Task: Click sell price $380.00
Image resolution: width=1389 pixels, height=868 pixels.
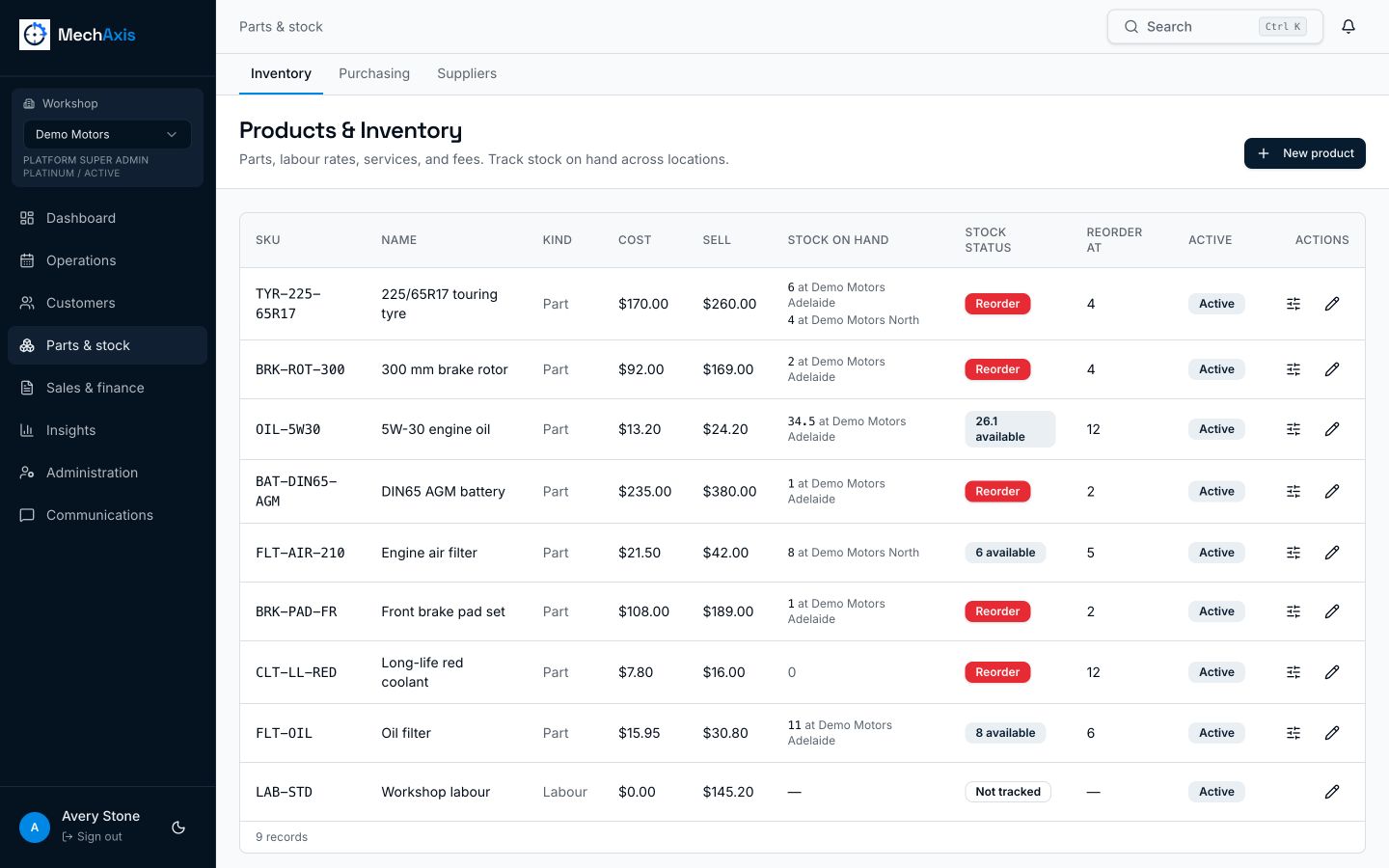Action: 729,492
